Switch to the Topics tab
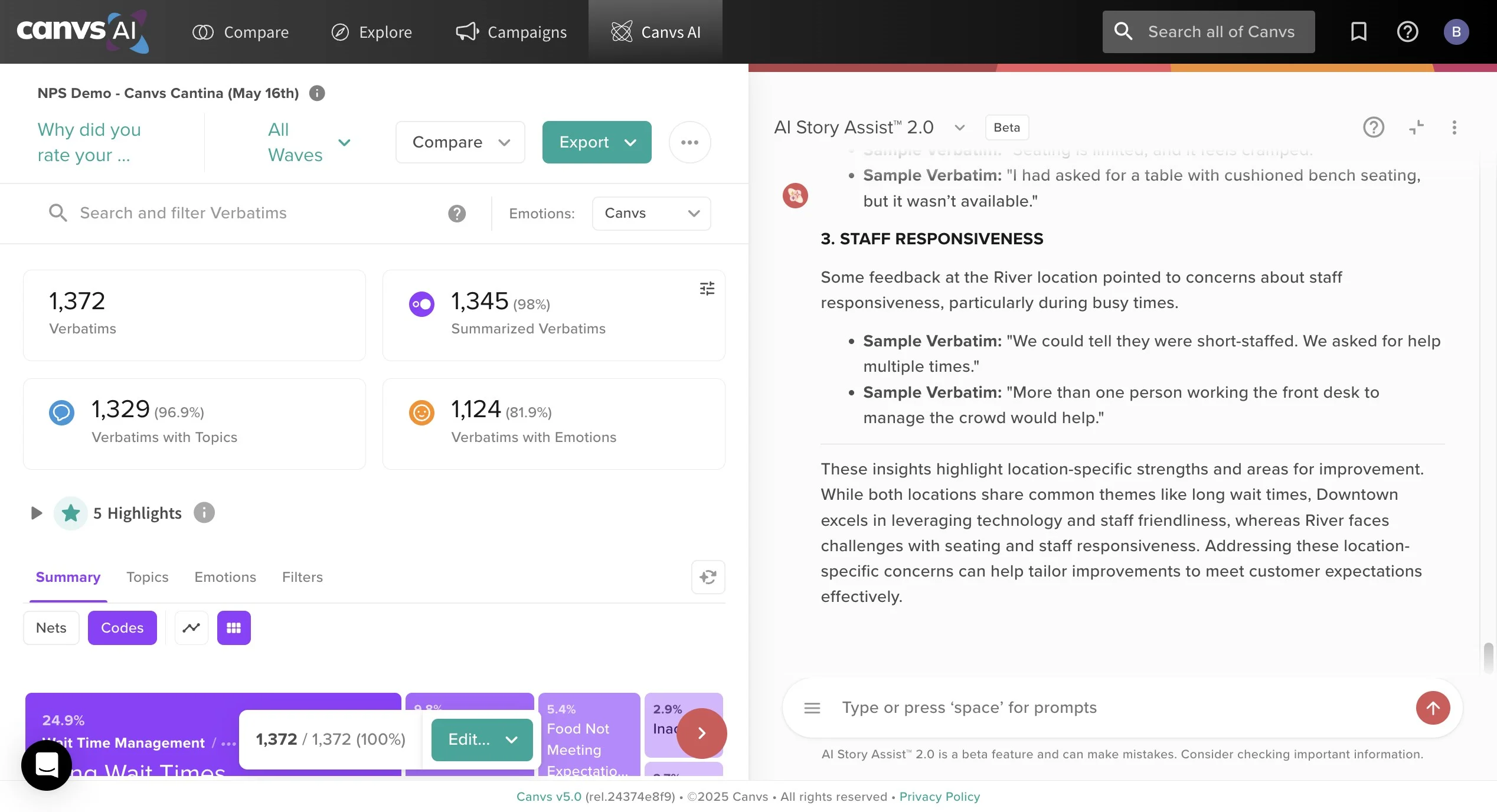The width and height of the screenshot is (1497, 812). (x=147, y=577)
